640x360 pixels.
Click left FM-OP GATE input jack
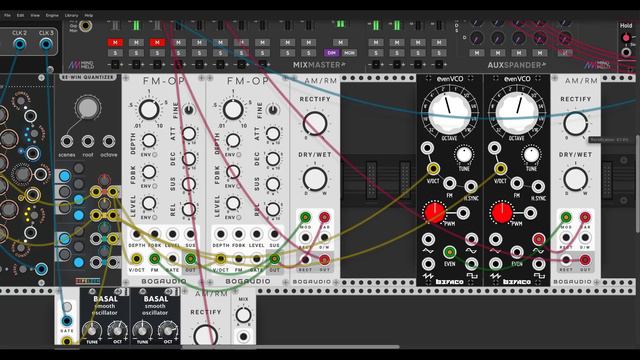[173, 258]
